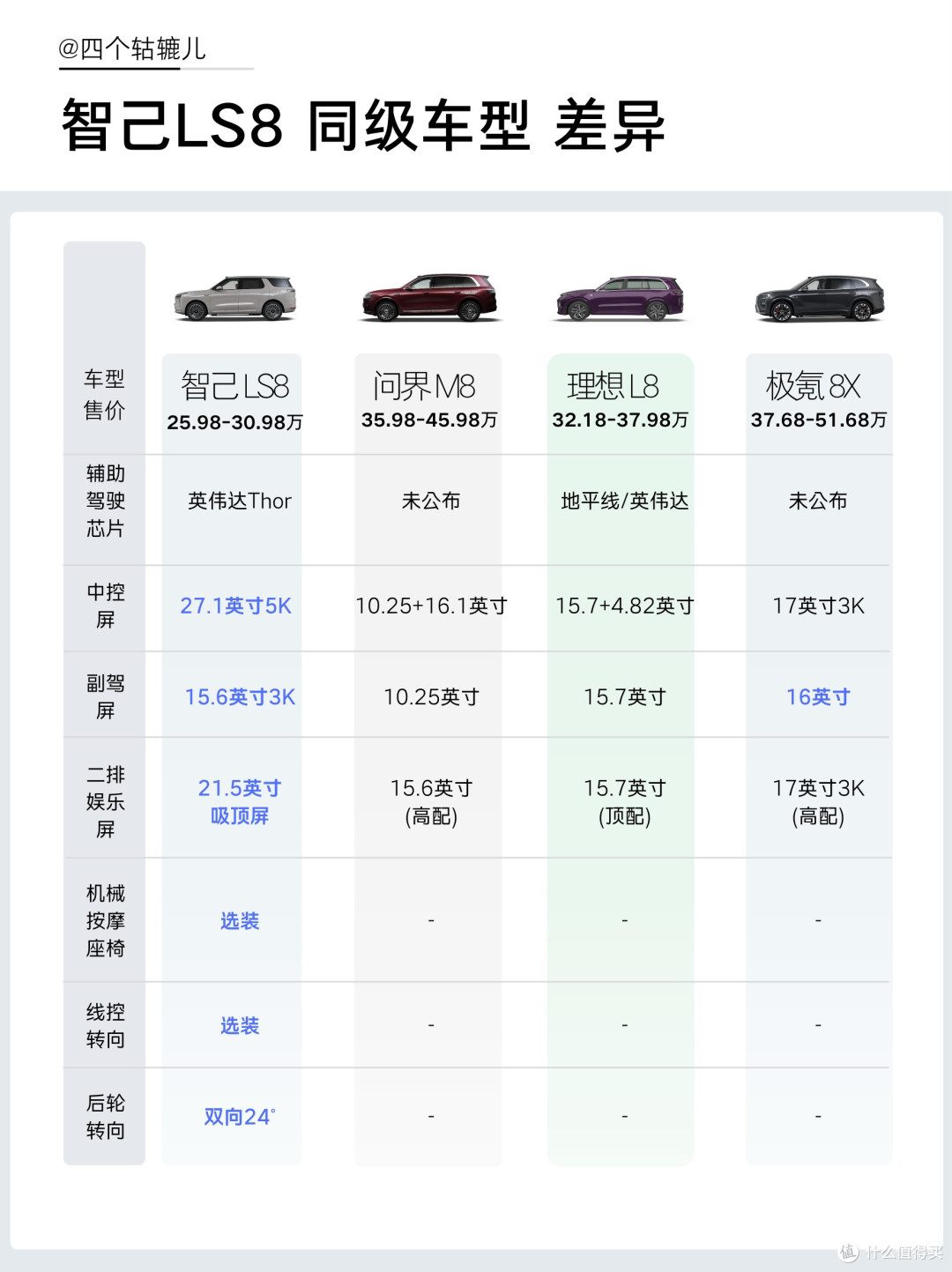Screen dimensions: 952x1272
Task: Click the 地平线/英伟达 cell
Action: [624, 501]
